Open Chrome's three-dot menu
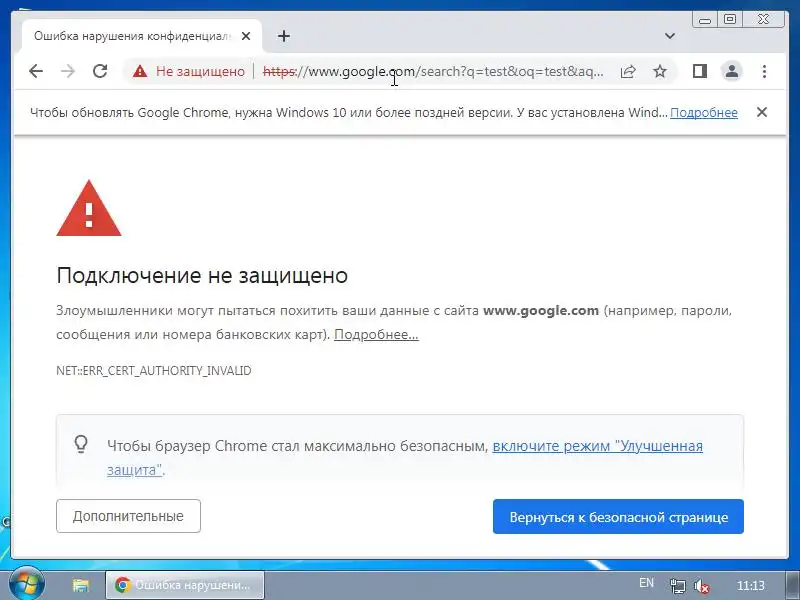 [x=764, y=71]
